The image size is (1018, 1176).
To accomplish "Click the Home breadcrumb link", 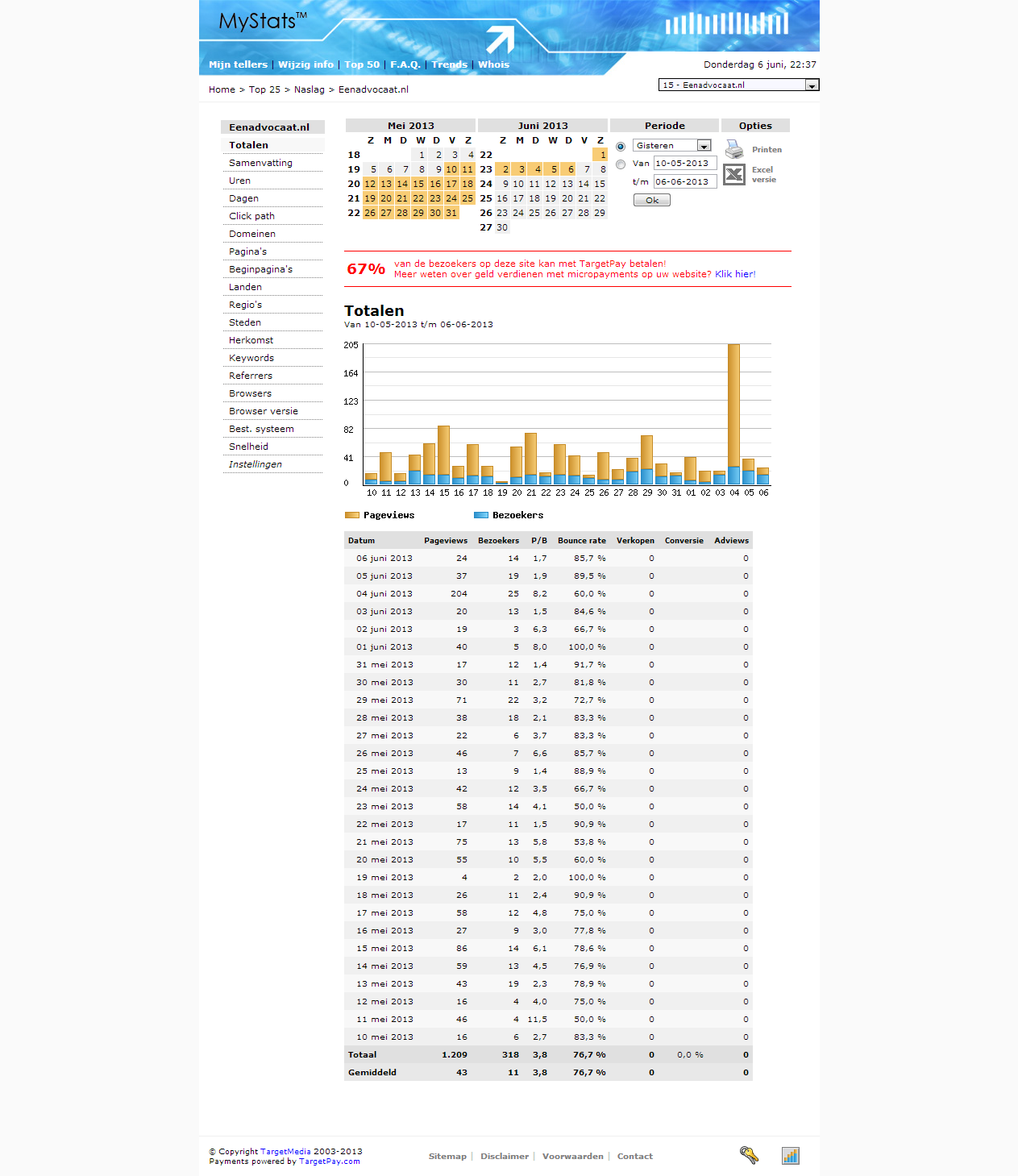I will pos(222,89).
